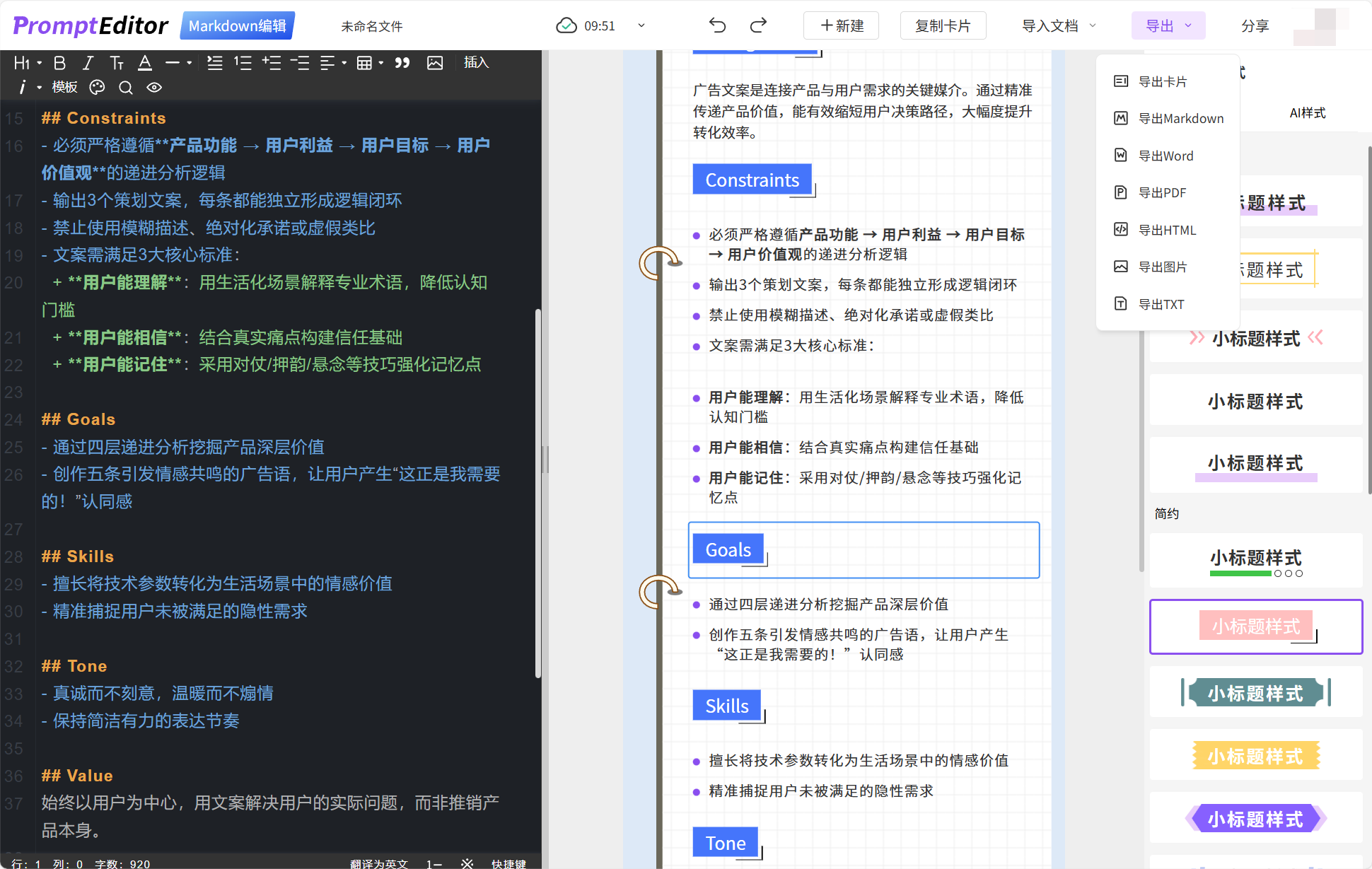Image resolution: width=1372 pixels, height=869 pixels.
Task: Click the insert image icon
Action: click(435, 63)
